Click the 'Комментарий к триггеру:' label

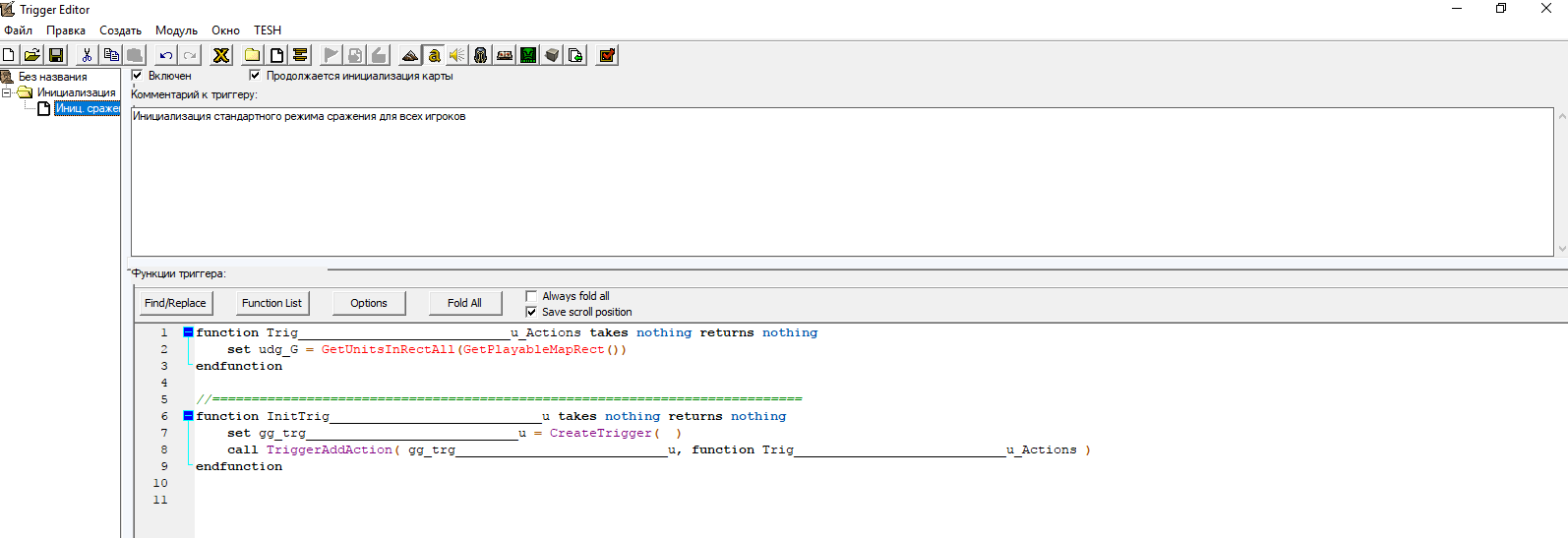194,94
